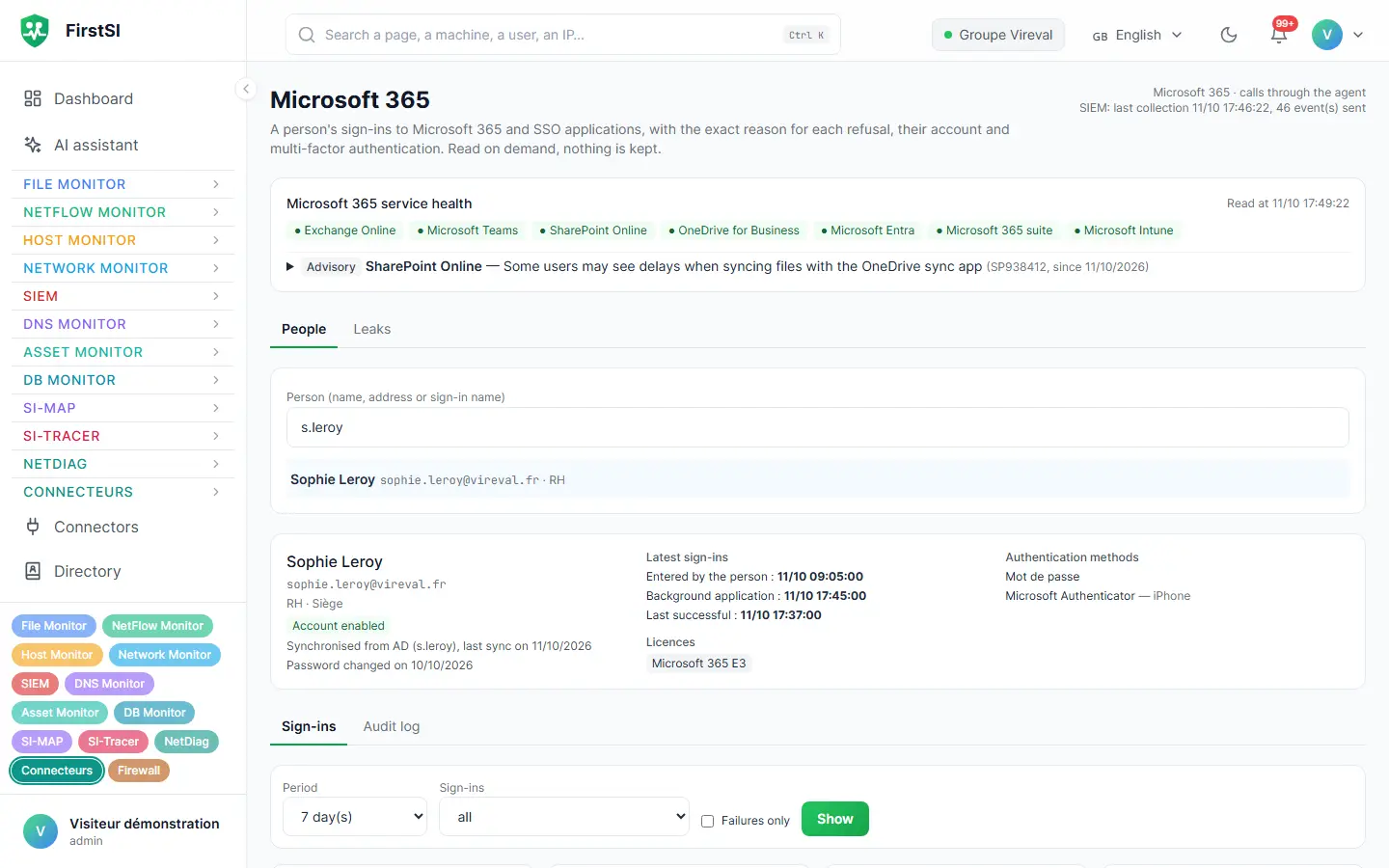
Task: Click the Account enabled status badge
Action: [x=339, y=626]
